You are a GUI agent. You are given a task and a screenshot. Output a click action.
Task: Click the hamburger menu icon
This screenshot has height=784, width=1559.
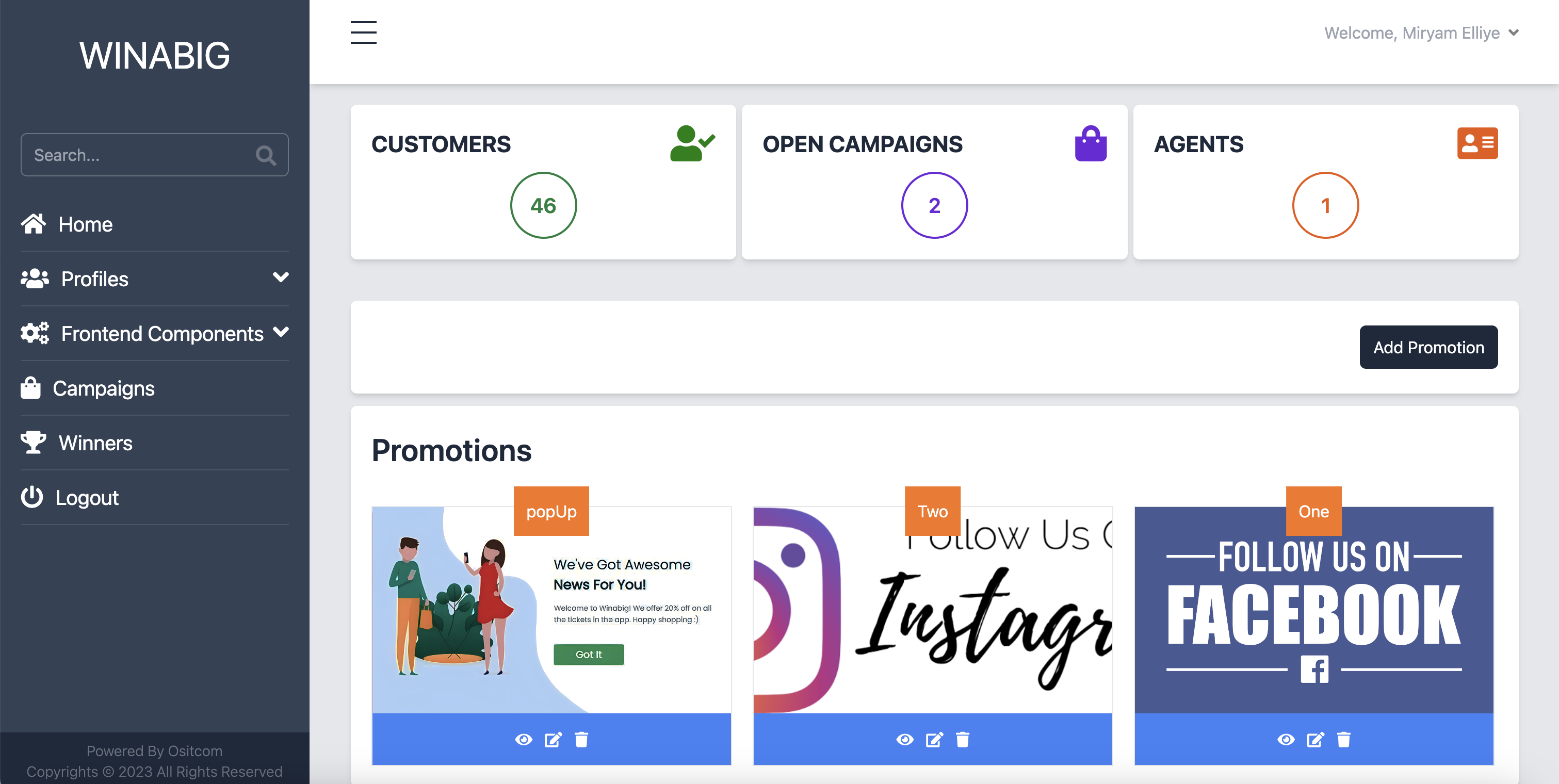click(363, 32)
